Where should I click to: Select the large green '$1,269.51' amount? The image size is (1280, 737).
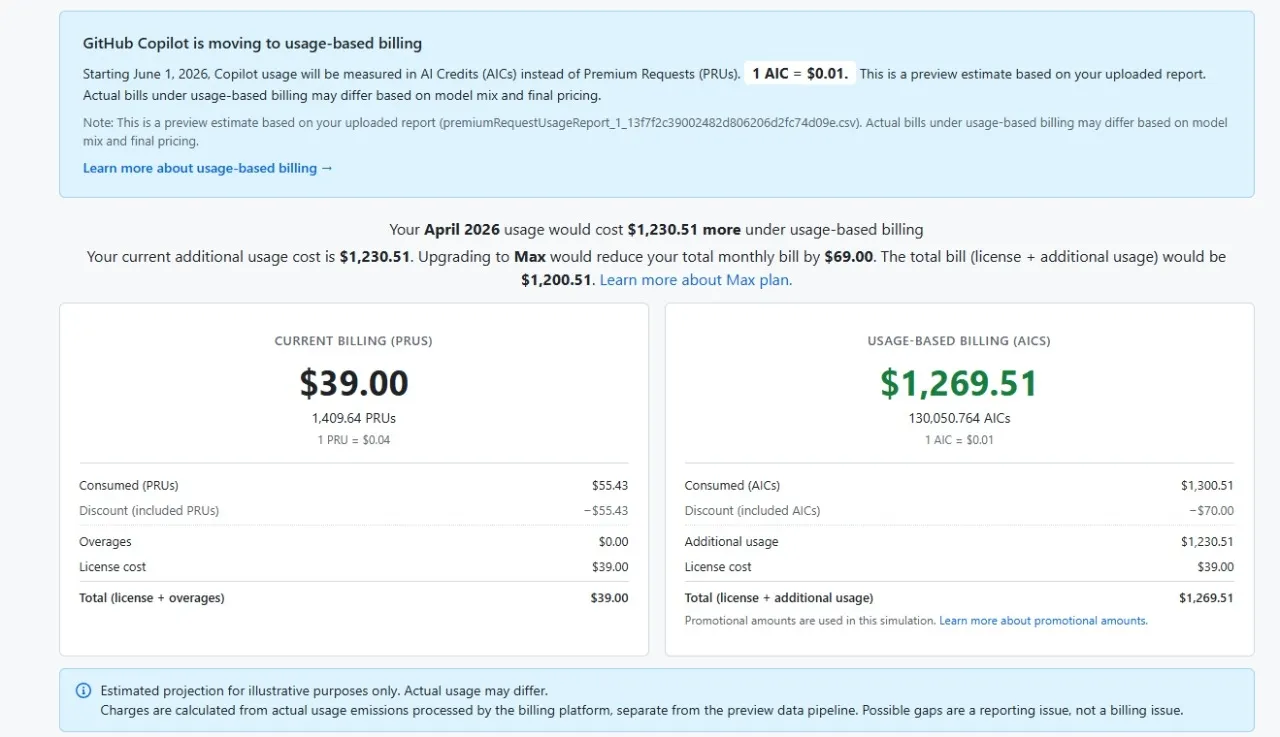click(959, 383)
